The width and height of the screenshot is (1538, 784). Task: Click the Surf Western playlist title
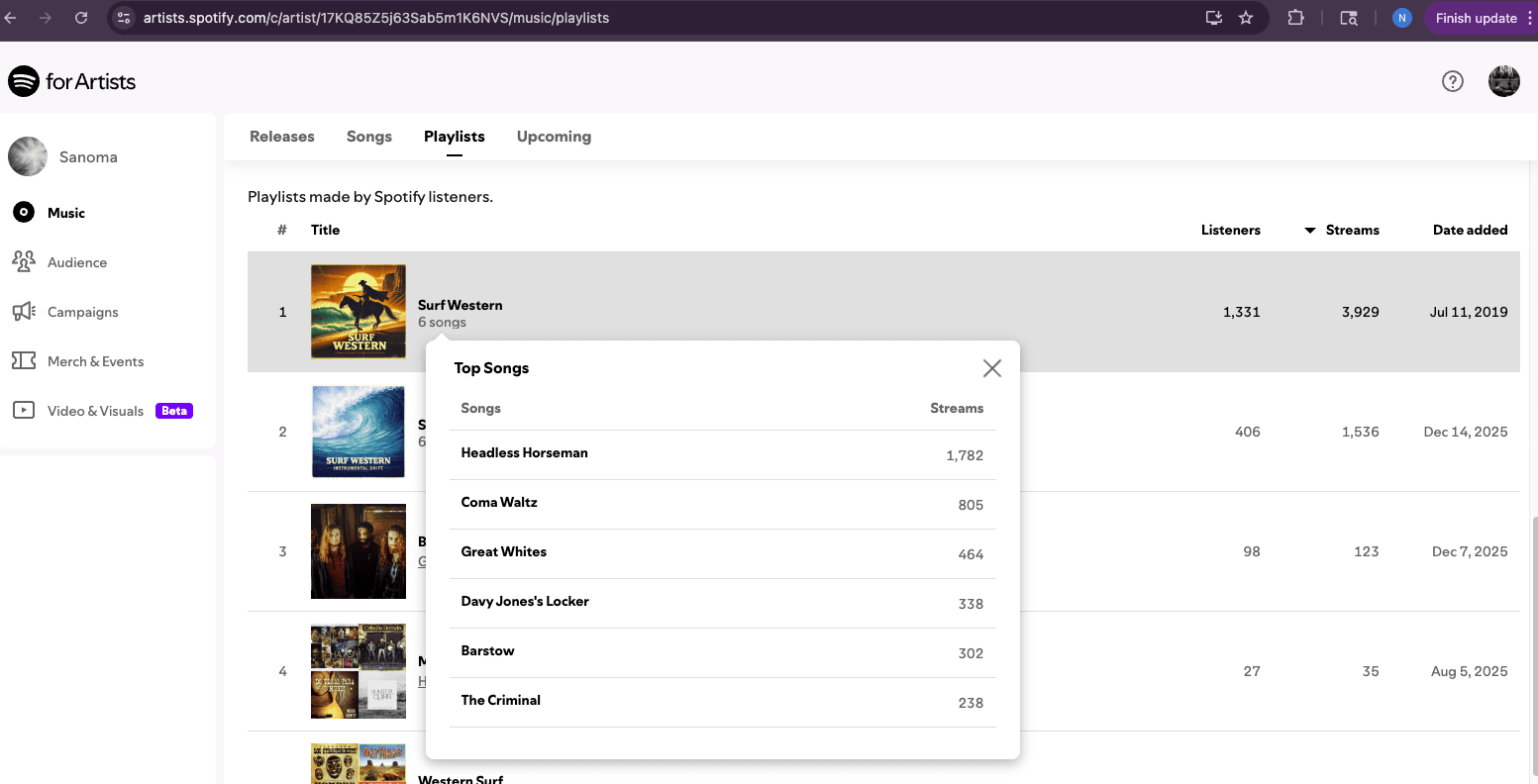click(x=461, y=305)
